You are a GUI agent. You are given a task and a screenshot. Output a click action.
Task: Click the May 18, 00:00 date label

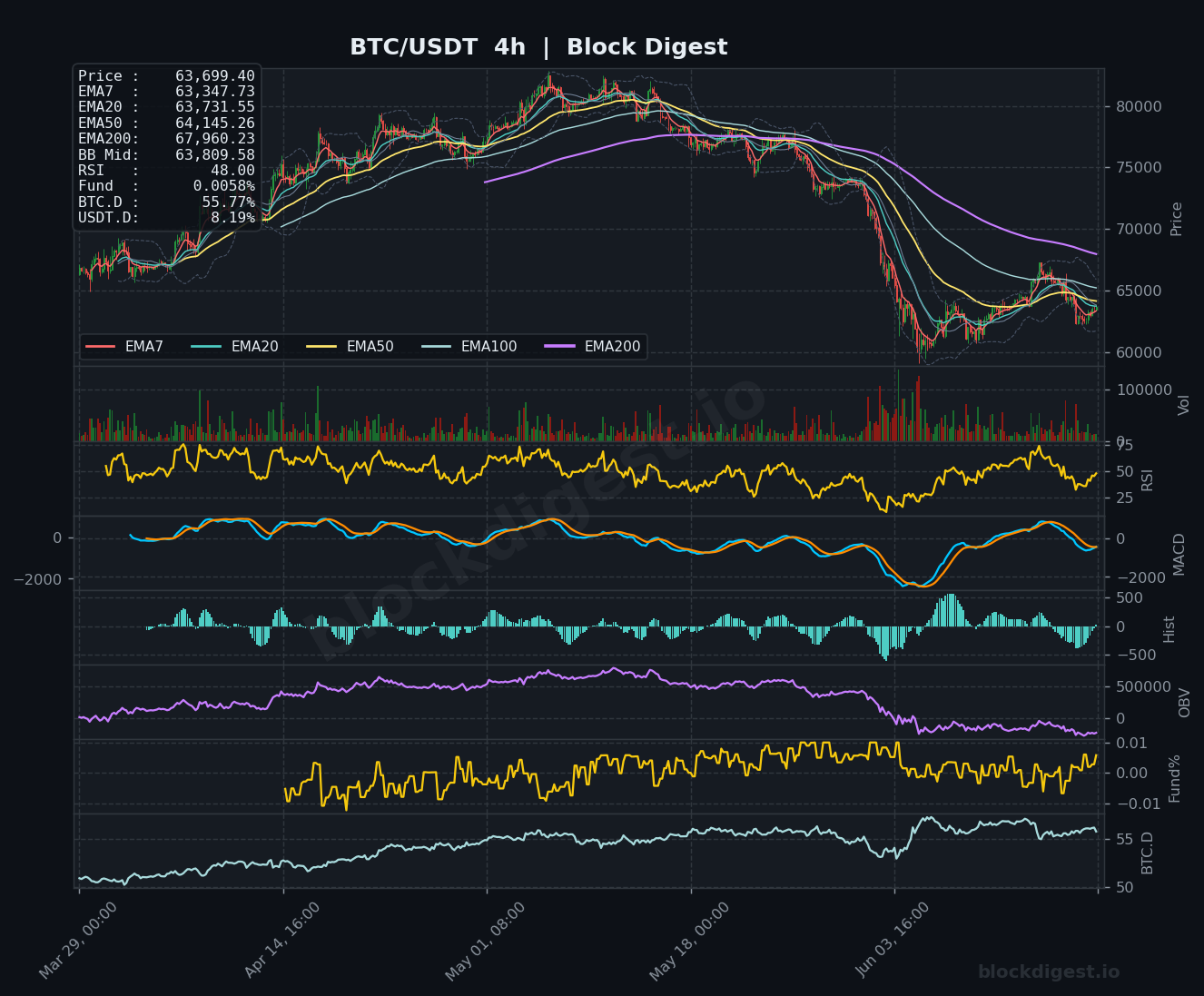[x=690, y=941]
